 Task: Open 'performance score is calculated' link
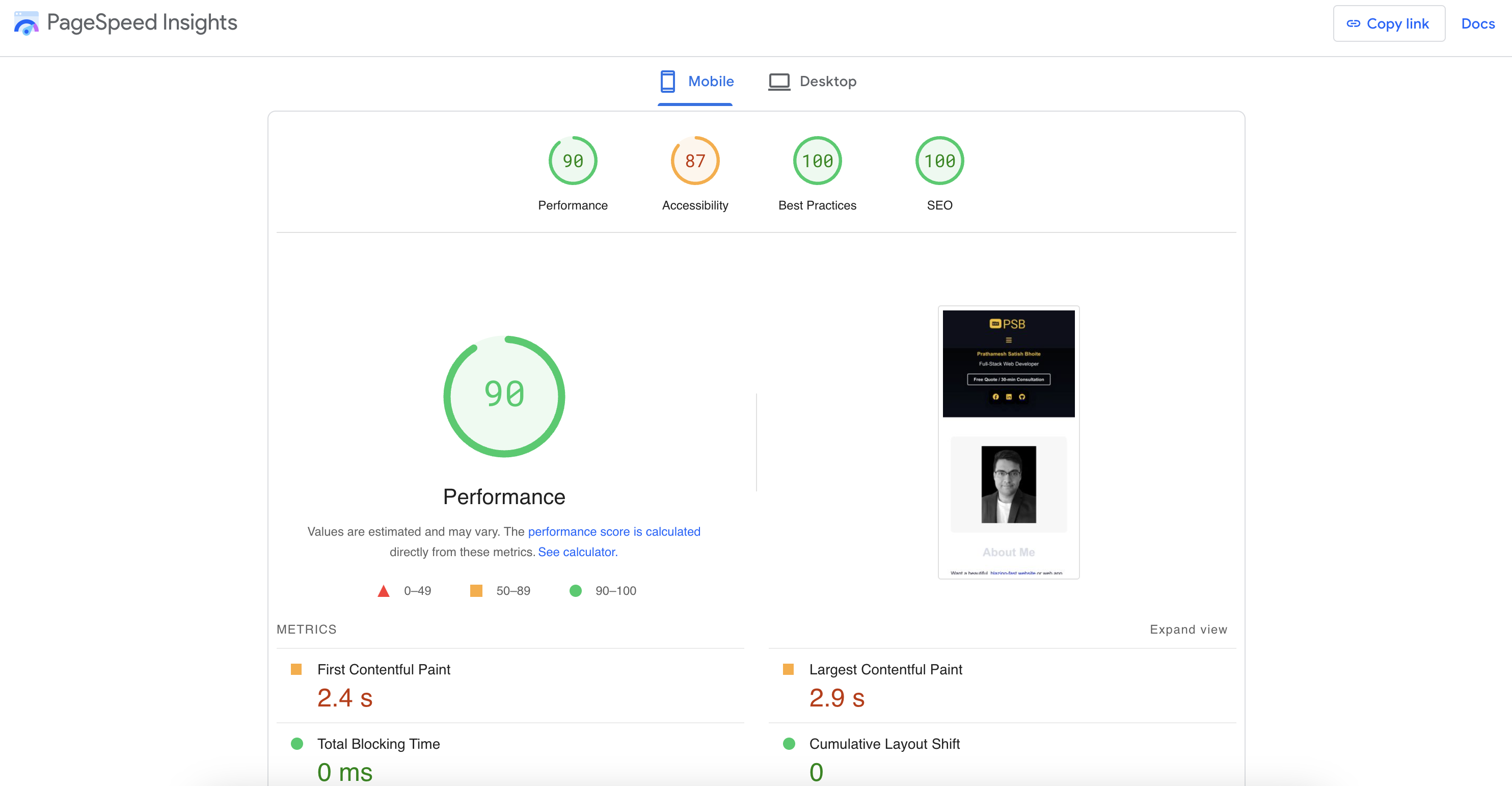point(613,531)
